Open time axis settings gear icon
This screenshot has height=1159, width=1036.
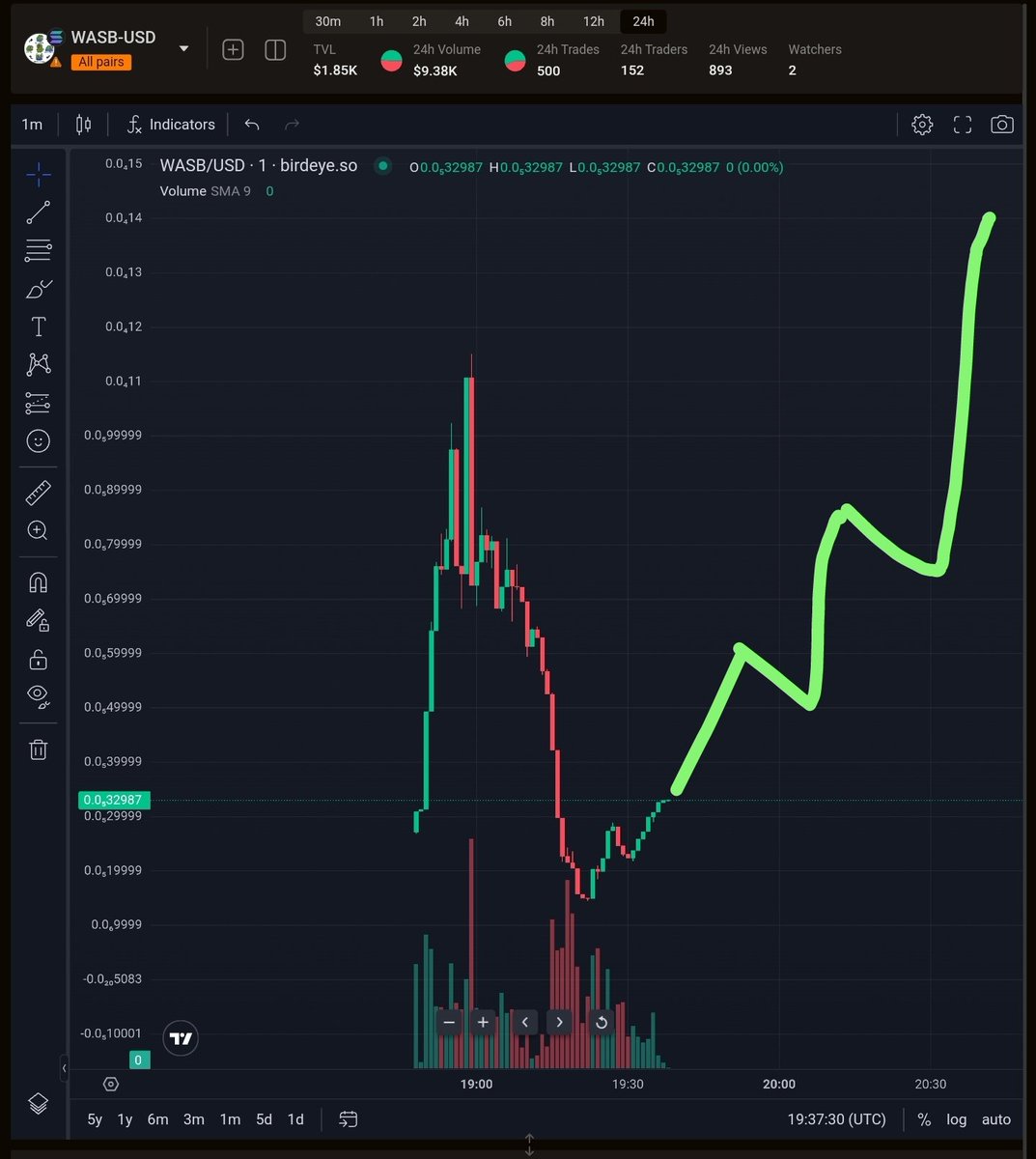pyautogui.click(x=111, y=1084)
